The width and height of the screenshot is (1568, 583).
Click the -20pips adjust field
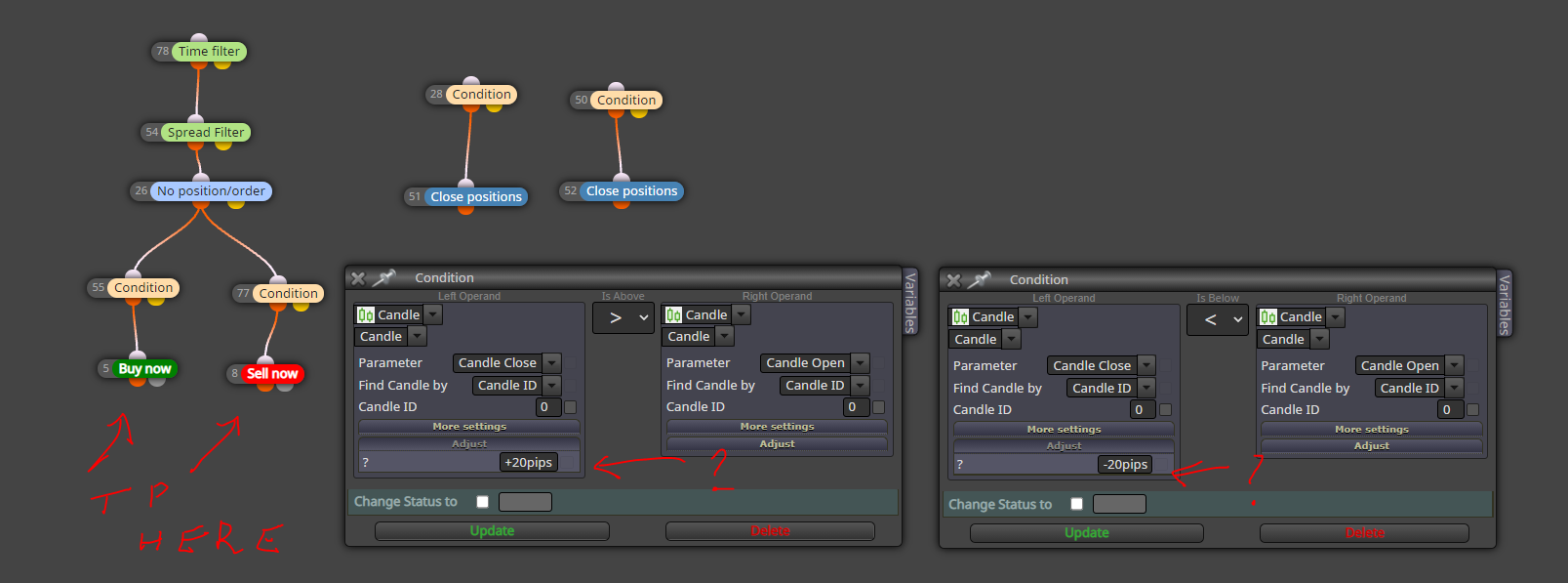tap(1125, 465)
